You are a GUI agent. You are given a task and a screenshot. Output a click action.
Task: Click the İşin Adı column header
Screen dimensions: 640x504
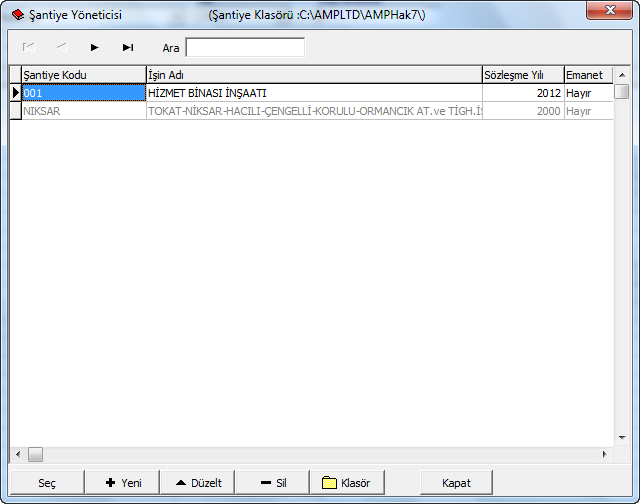point(313,75)
